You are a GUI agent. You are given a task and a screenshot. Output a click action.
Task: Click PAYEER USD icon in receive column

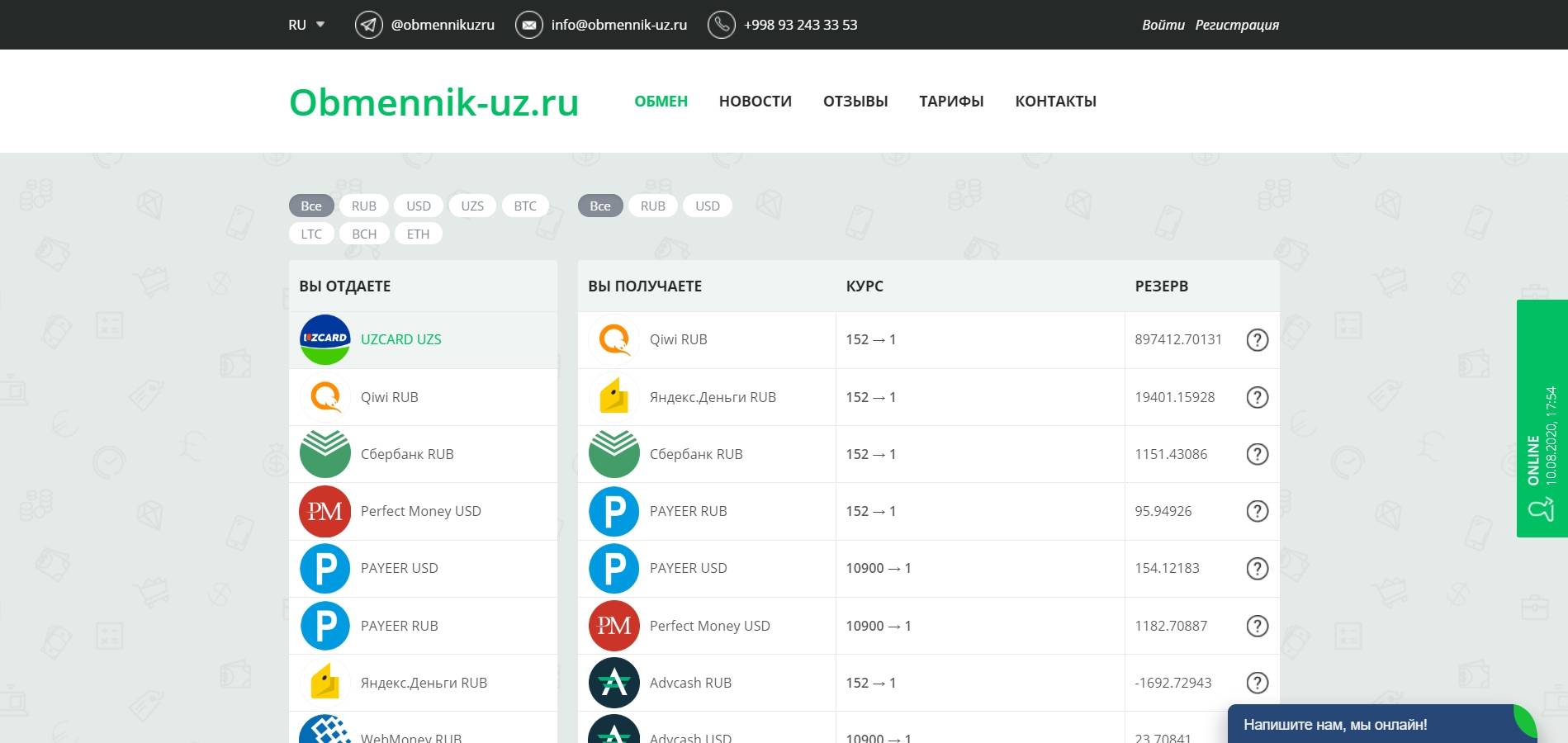[x=614, y=568]
